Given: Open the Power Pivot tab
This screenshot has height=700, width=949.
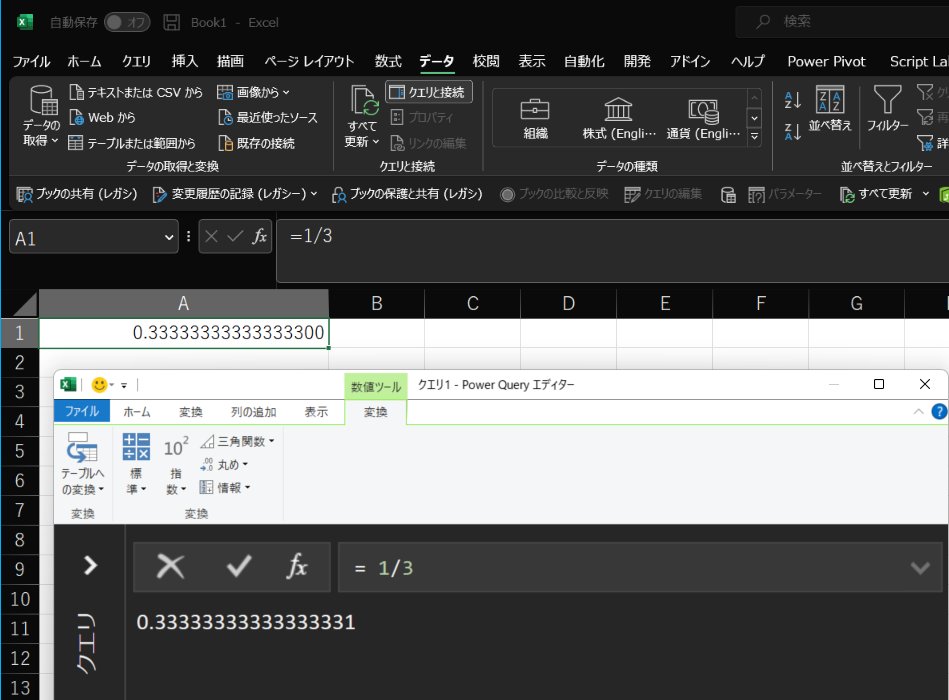Looking at the screenshot, I should 826,61.
